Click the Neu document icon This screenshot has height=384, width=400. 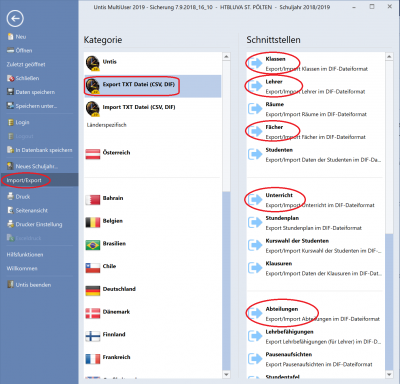tap(10, 37)
